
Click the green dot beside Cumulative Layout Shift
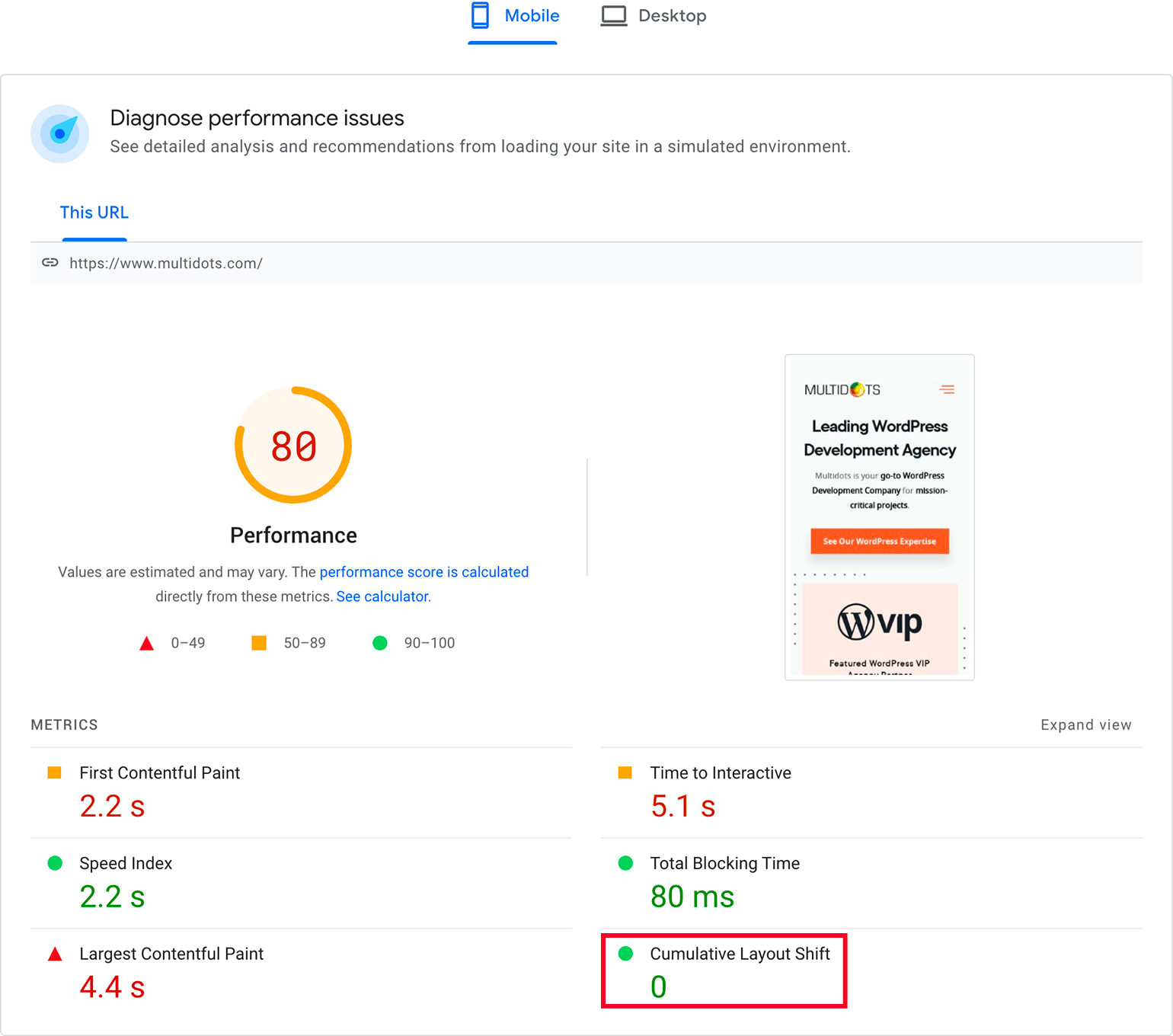(x=625, y=954)
